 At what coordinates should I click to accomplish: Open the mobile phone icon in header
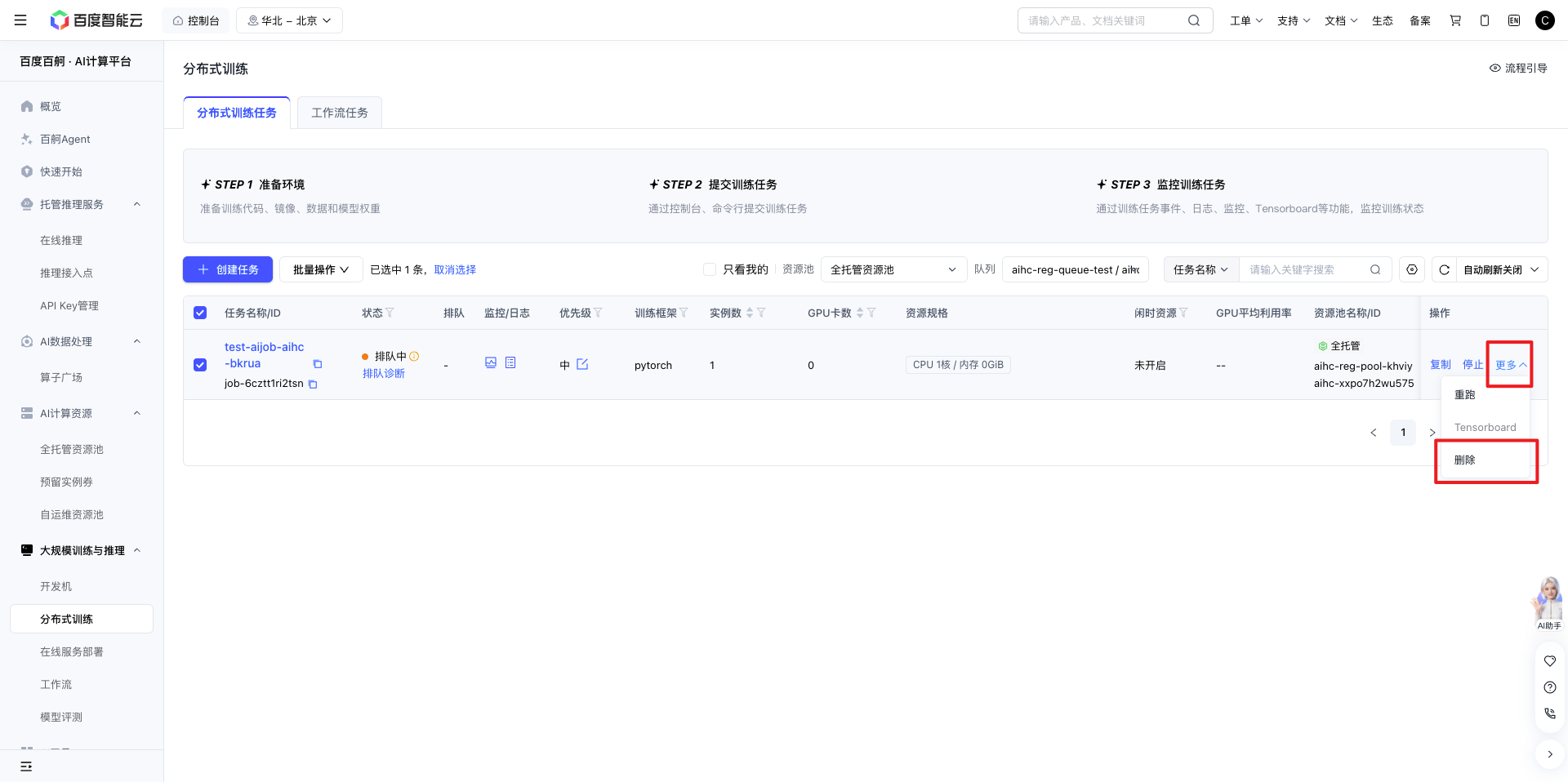pyautogui.click(x=1485, y=20)
